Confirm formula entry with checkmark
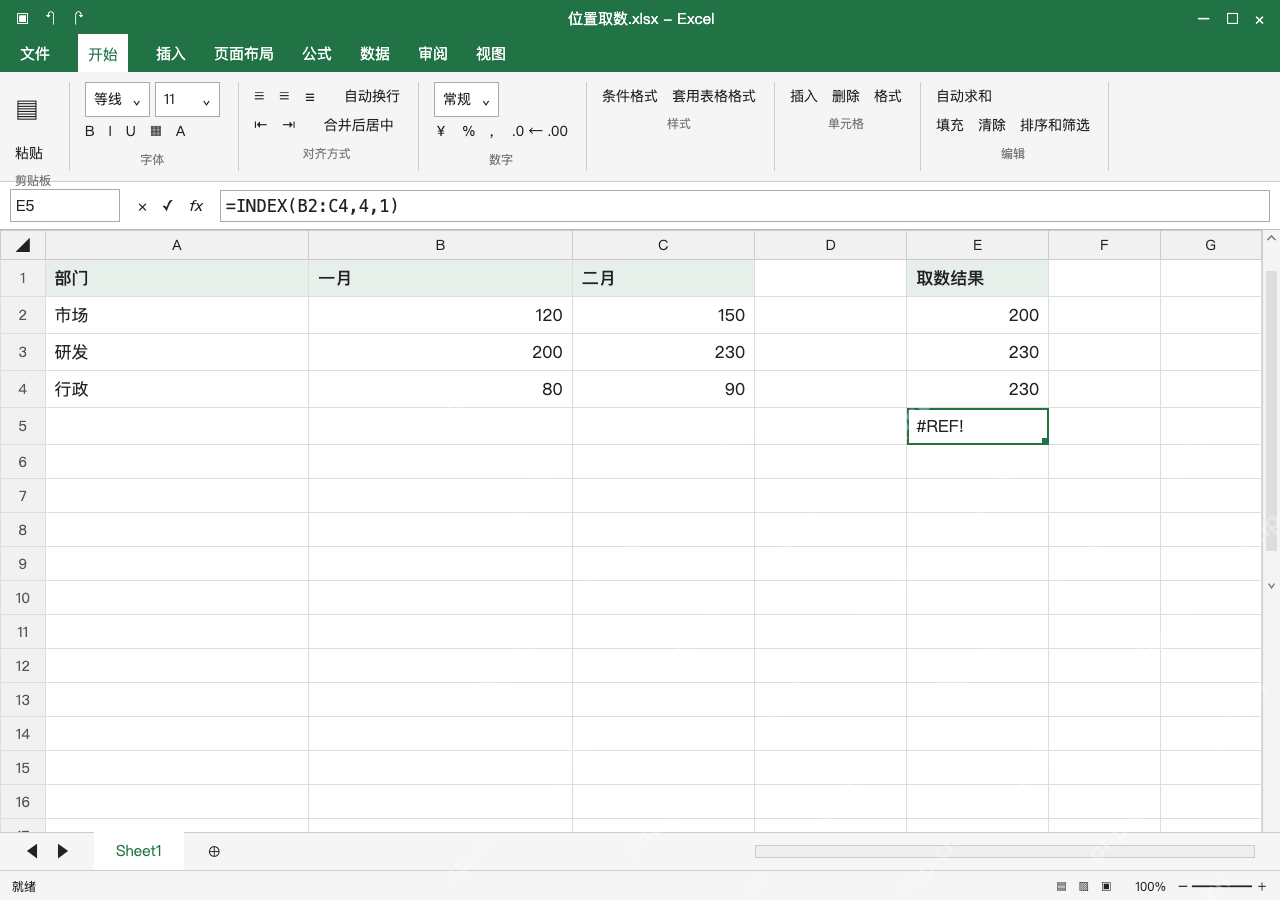The width and height of the screenshot is (1280, 900). (x=168, y=206)
